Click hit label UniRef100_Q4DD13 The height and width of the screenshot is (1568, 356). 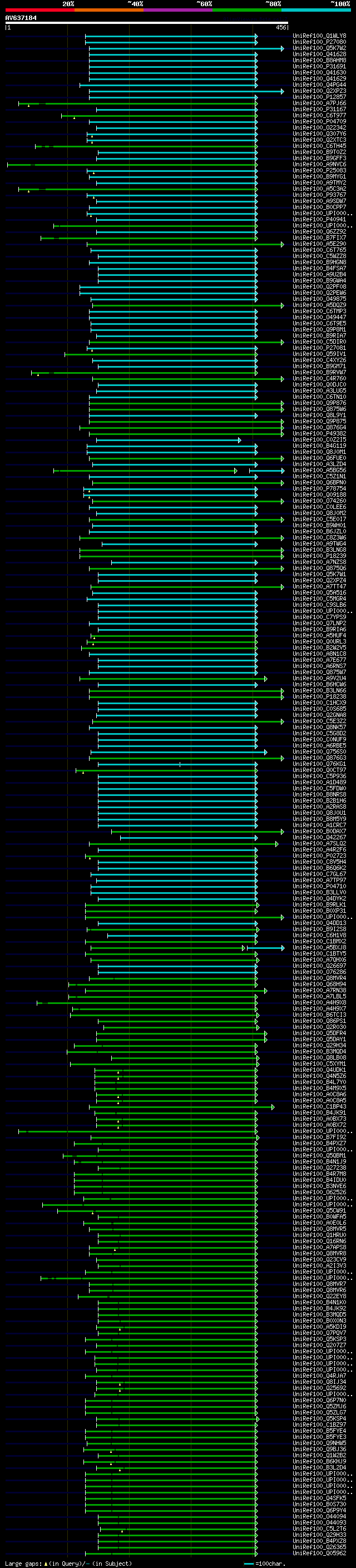(319, 923)
